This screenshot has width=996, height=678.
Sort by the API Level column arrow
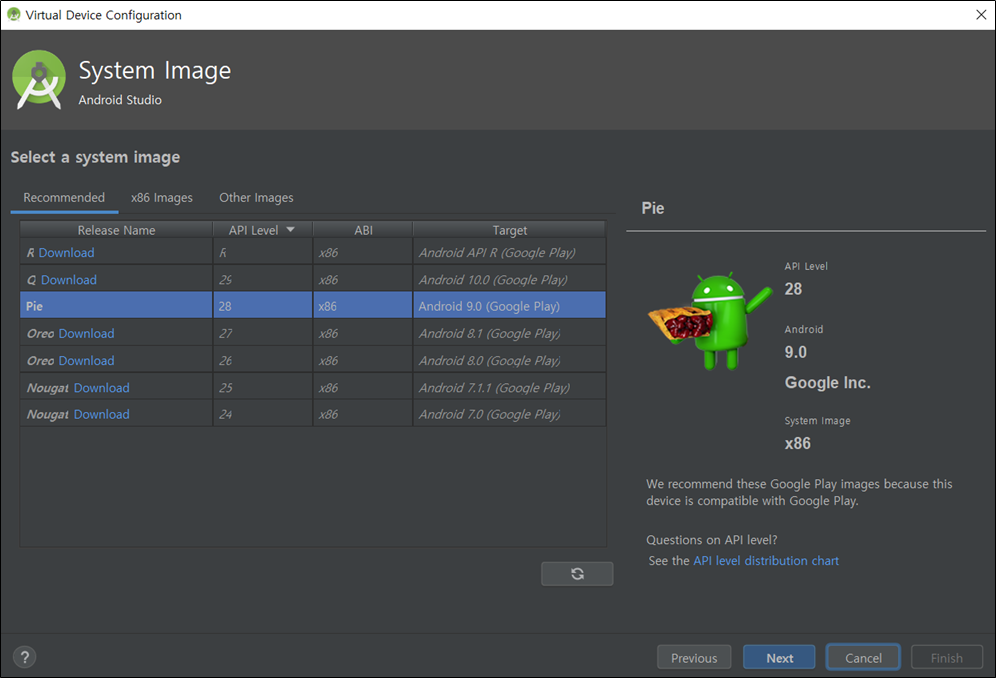point(290,229)
